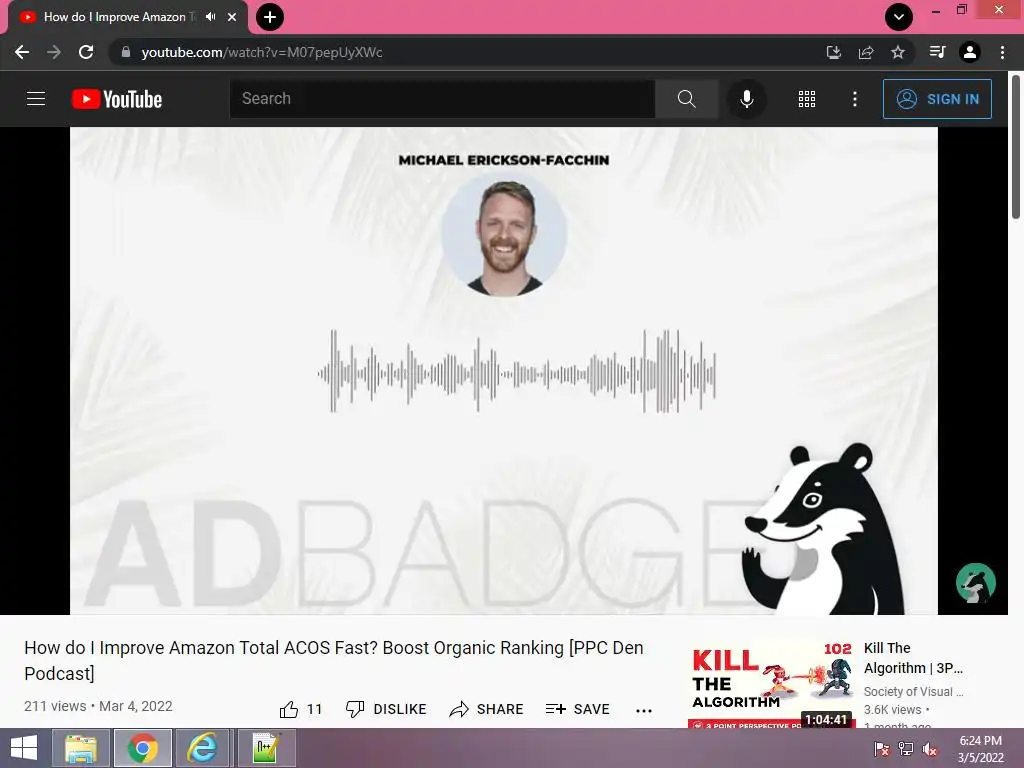Click SAVE to add to playlist
This screenshot has width=1024, height=768.
coord(578,709)
